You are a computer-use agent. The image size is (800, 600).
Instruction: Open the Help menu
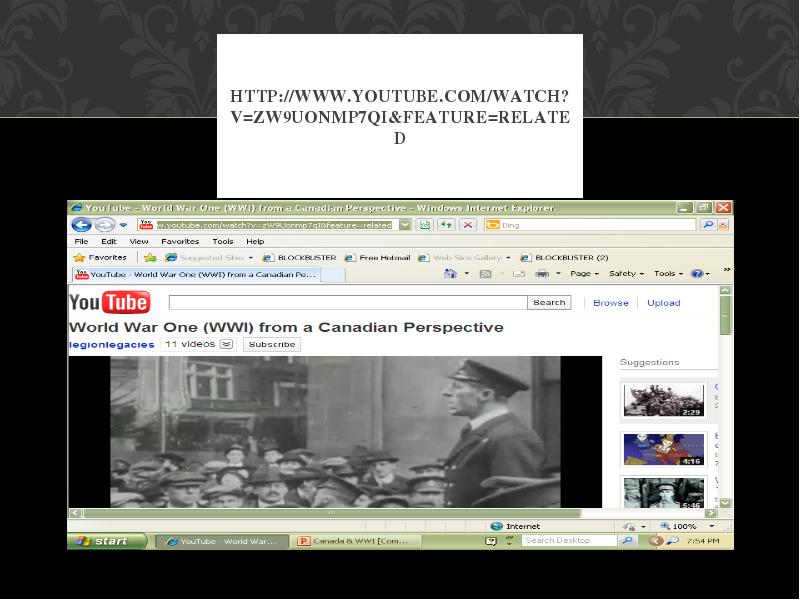click(x=255, y=241)
